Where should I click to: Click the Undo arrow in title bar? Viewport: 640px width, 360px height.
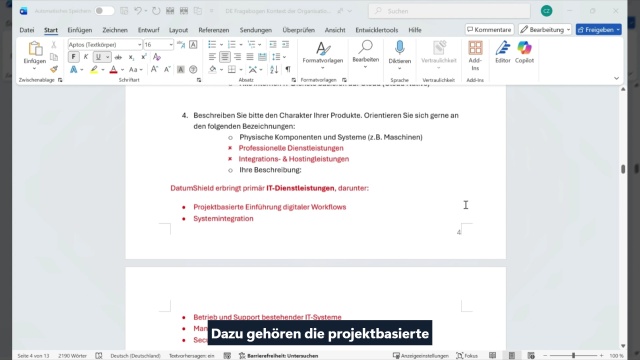point(138,11)
